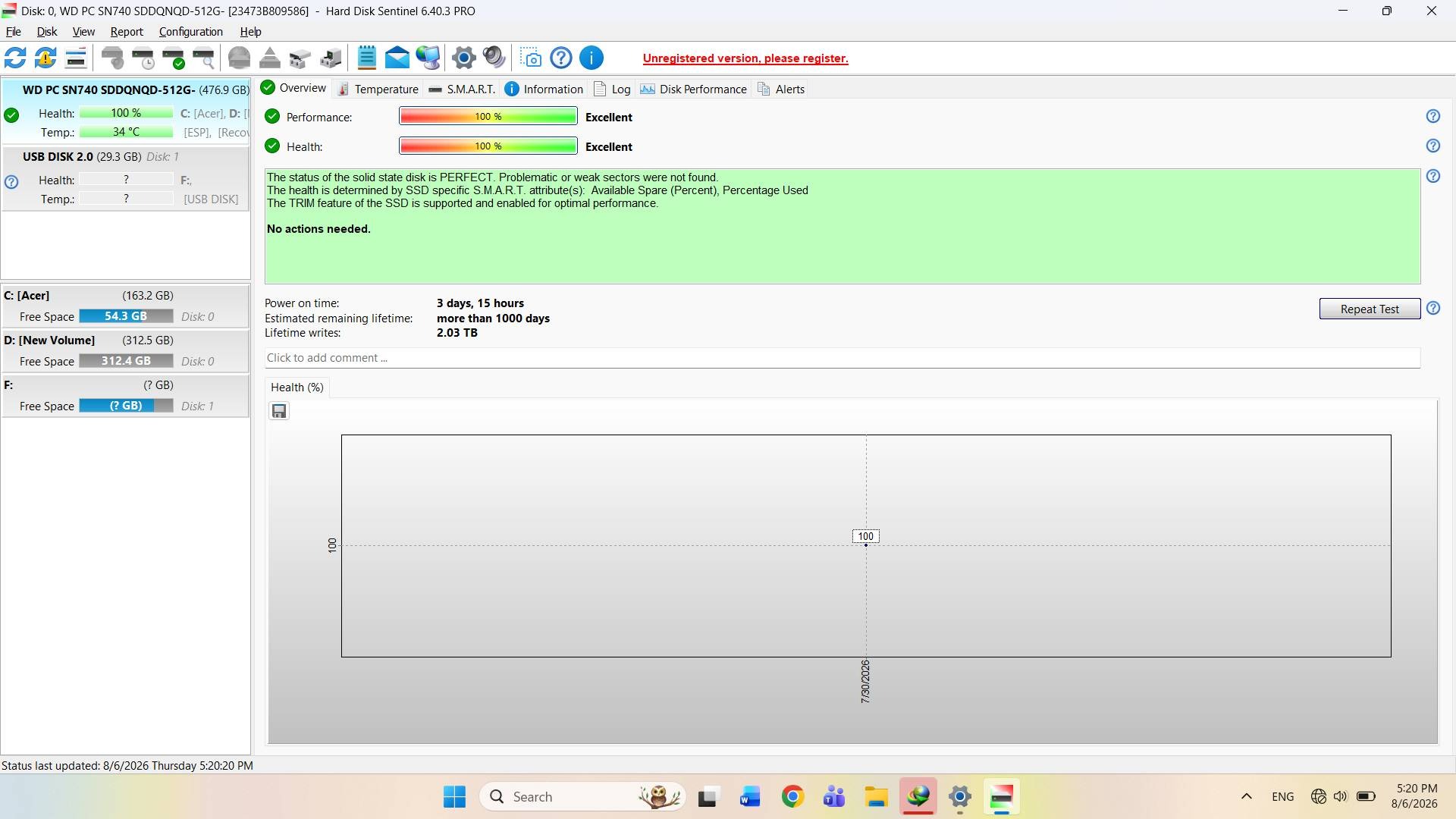Switch to the Disk Performance tab

pyautogui.click(x=694, y=89)
